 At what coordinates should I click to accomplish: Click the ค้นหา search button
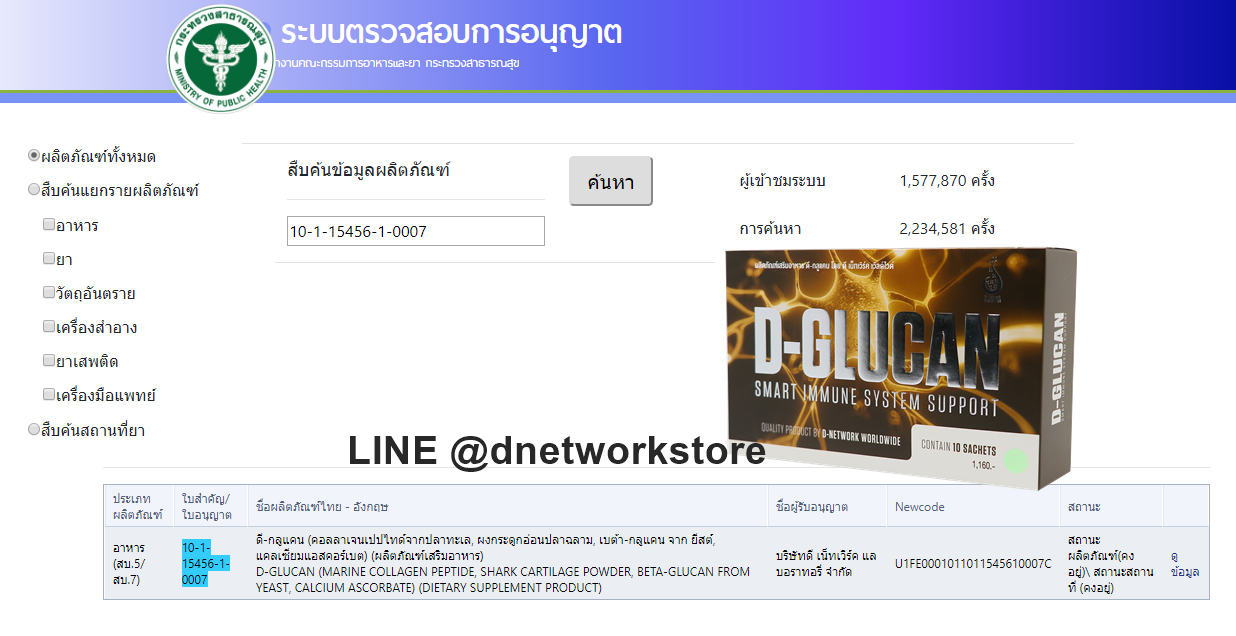click(611, 181)
